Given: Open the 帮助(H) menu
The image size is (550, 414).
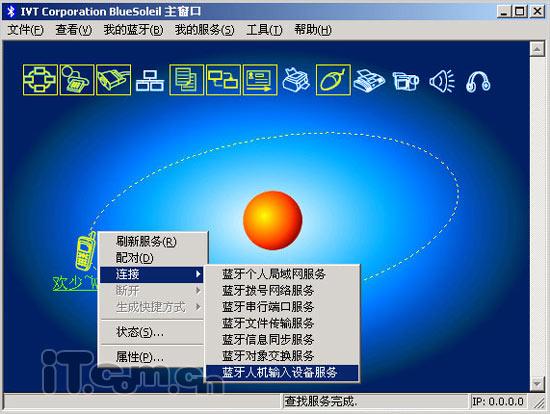Looking at the screenshot, I should pos(313,30).
